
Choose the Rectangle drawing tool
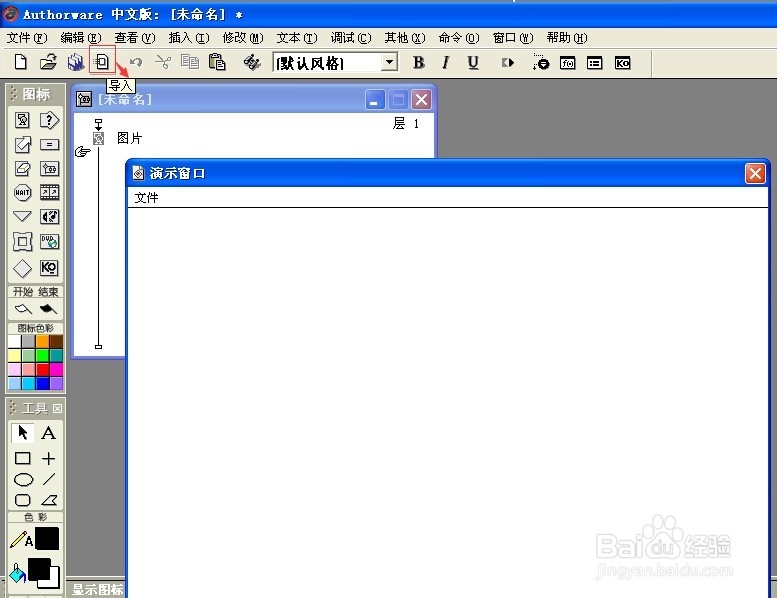22,458
